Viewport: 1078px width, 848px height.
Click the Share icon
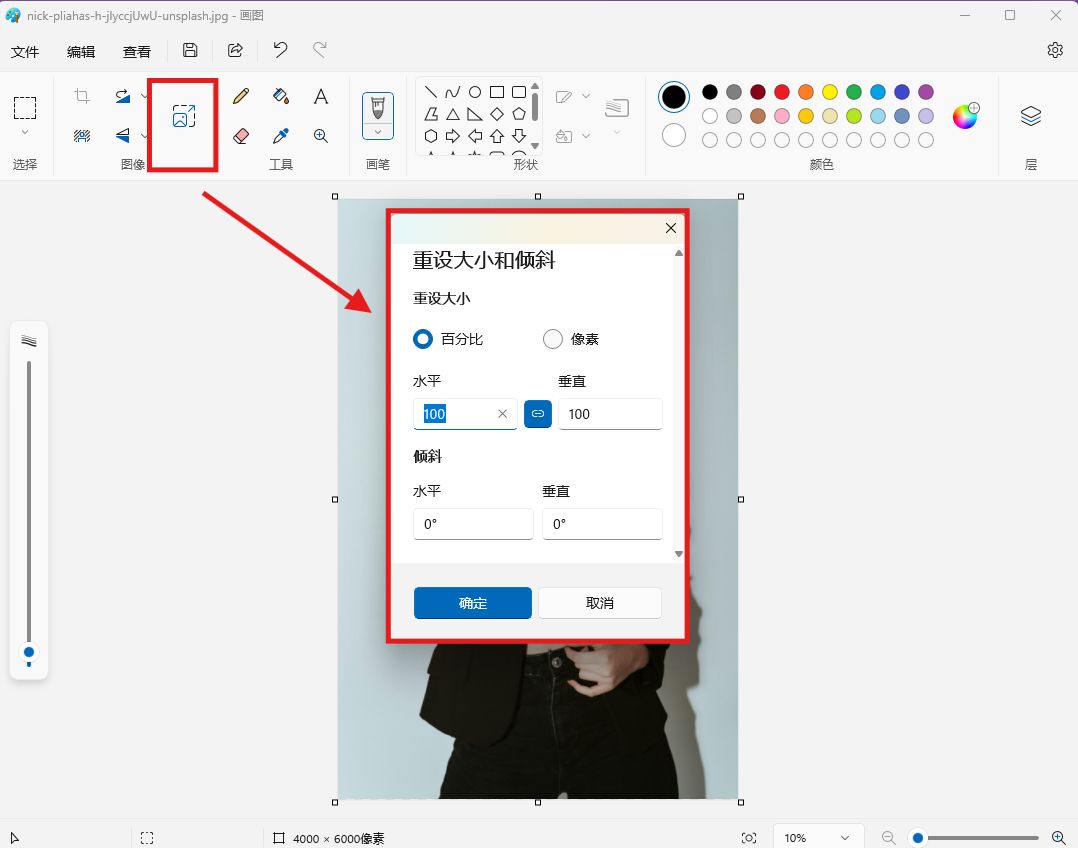click(235, 50)
